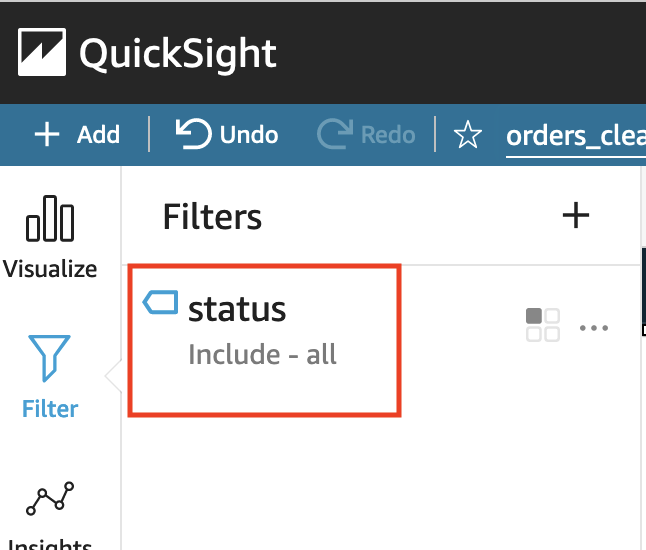
Task: Bookmark analysis with the star icon
Action: [468, 135]
